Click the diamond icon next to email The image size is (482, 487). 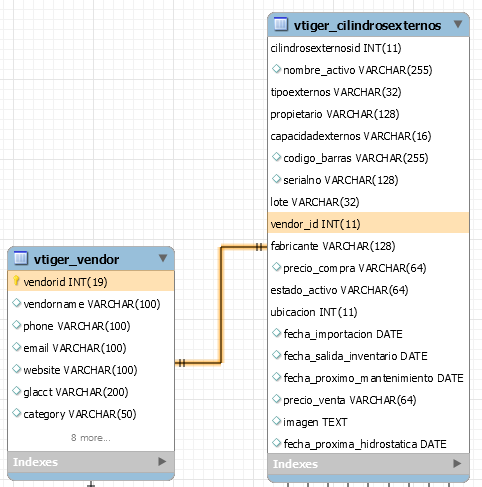point(16,347)
